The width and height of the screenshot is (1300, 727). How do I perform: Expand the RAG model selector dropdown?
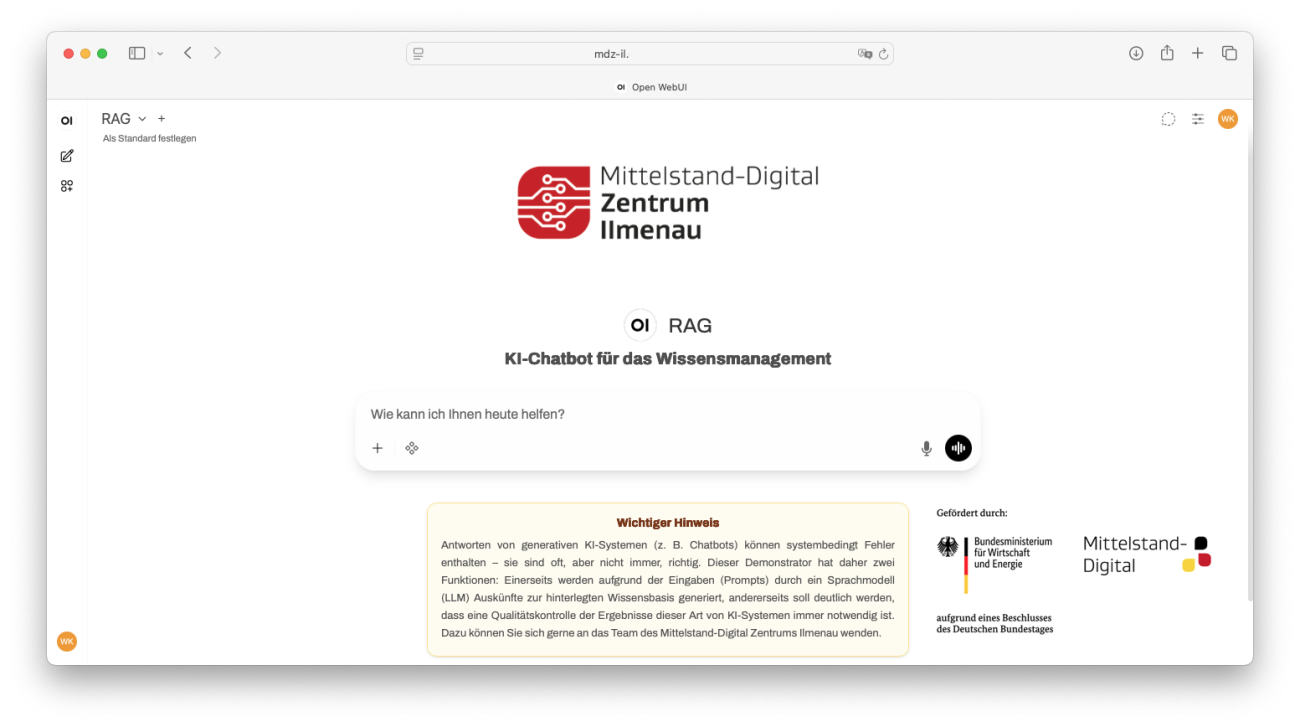click(x=124, y=119)
